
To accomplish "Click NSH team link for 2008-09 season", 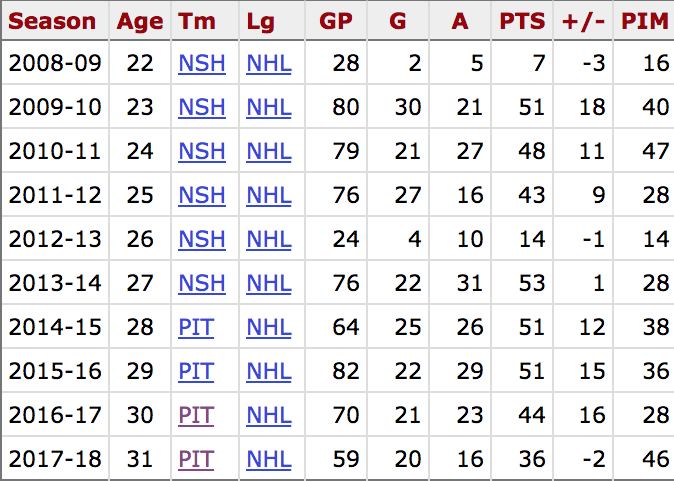I will [x=201, y=64].
